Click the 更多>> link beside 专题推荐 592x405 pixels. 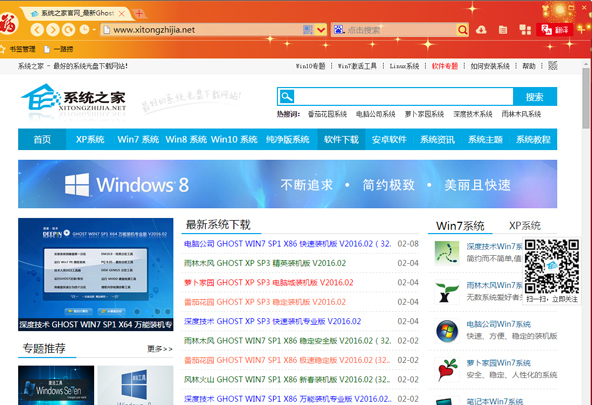pyautogui.click(x=160, y=349)
